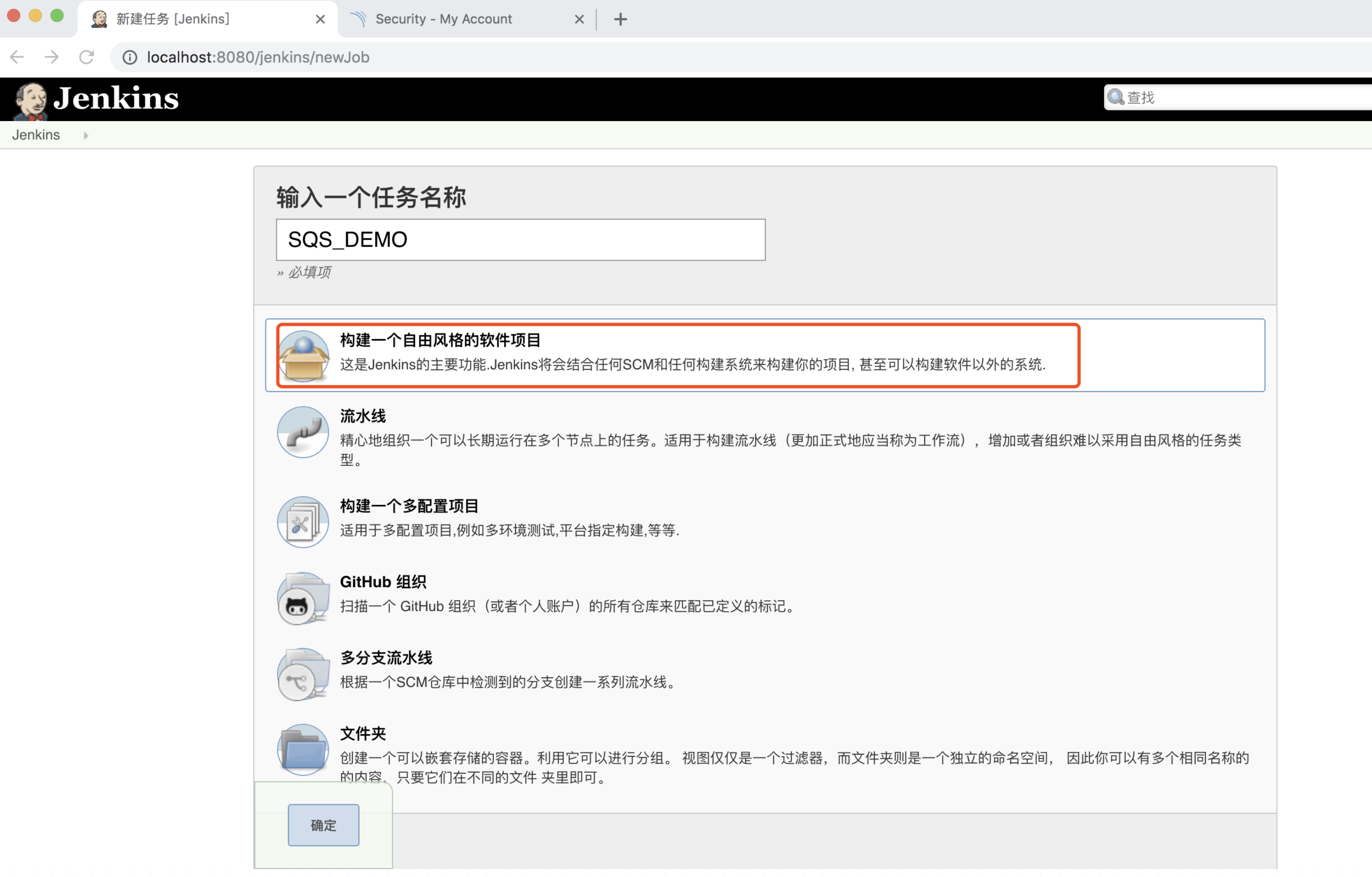1372x877 pixels.
Task: Click the Jenkins butler logo in the header
Action: coord(31,100)
